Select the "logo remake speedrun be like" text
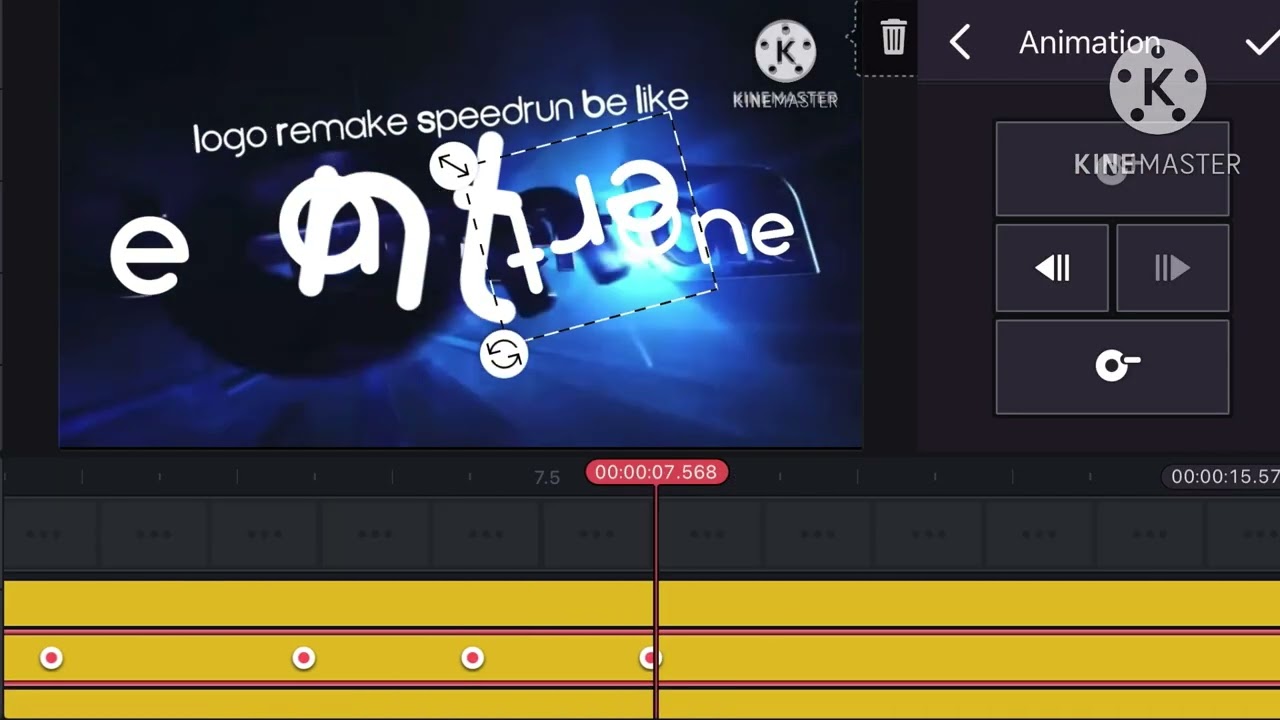The image size is (1280, 720). (441, 120)
